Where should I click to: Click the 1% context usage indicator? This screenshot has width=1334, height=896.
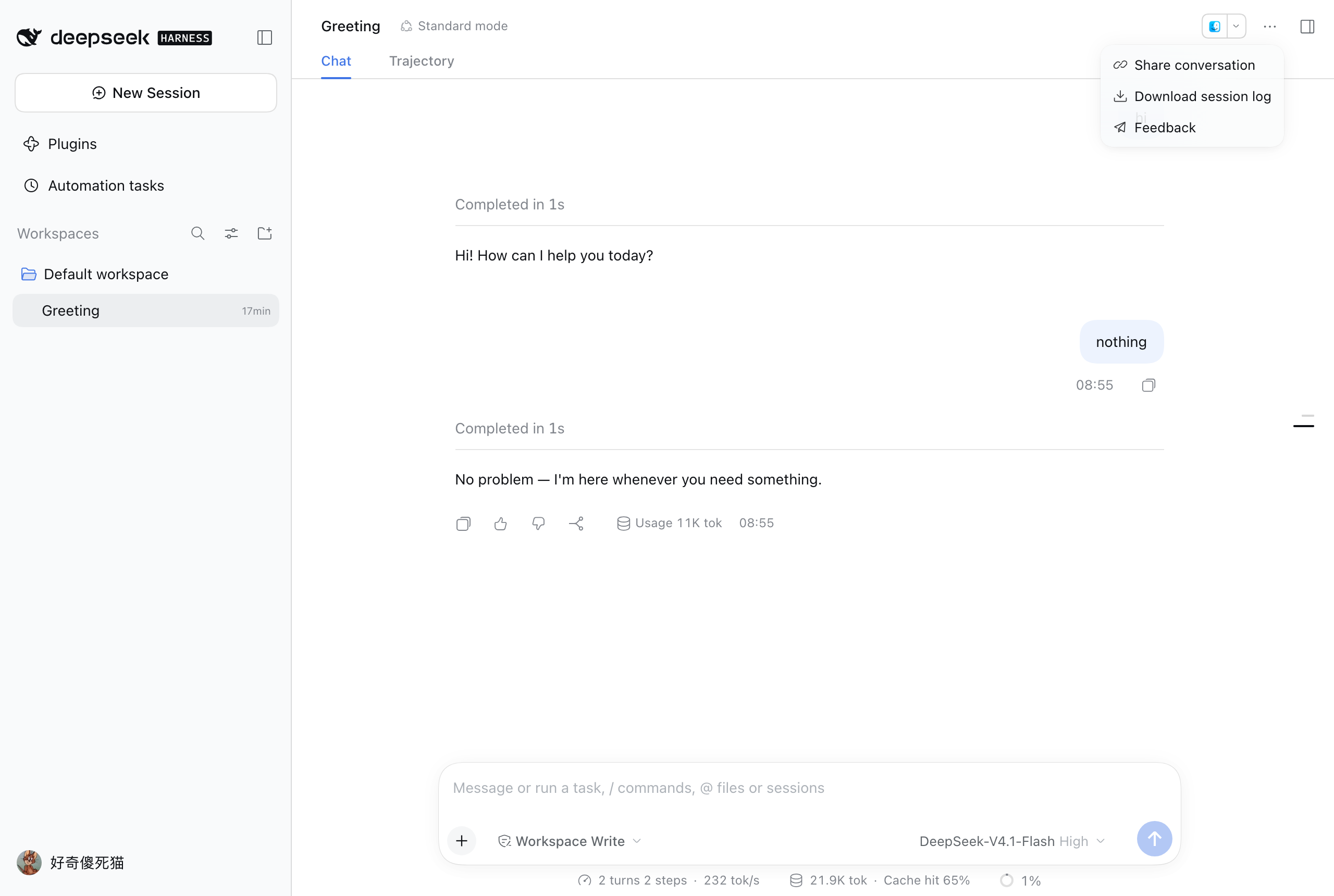pyautogui.click(x=1021, y=880)
